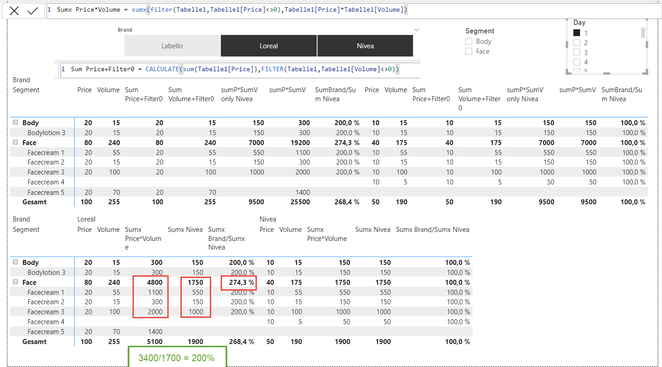Check the Body segment checkbox
The width and height of the screenshot is (662, 367).
(469, 41)
